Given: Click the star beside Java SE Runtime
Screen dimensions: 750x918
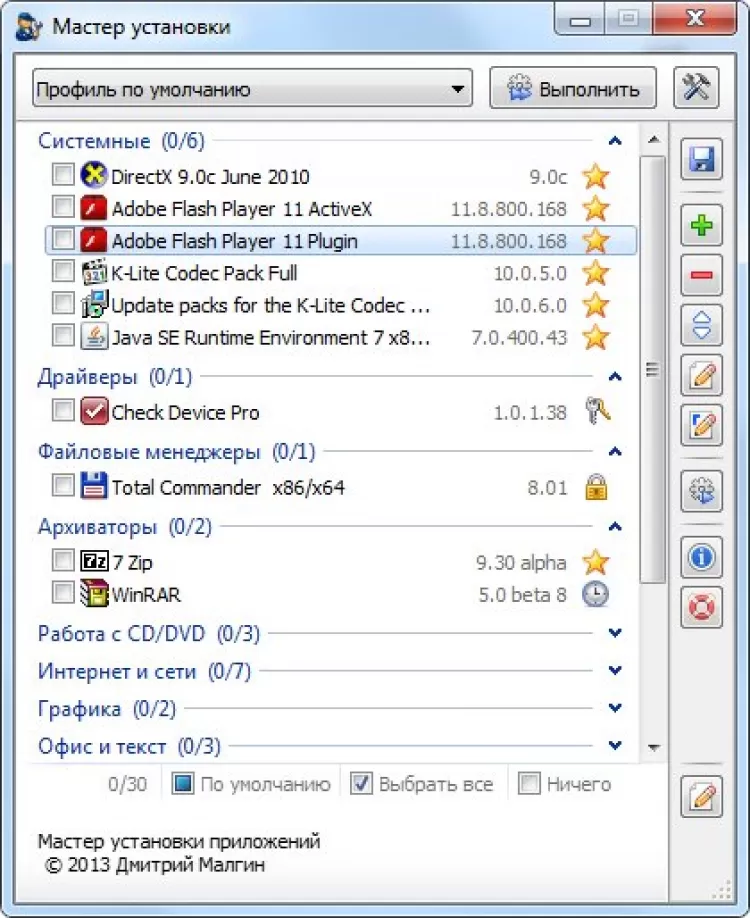Looking at the screenshot, I should coord(595,337).
